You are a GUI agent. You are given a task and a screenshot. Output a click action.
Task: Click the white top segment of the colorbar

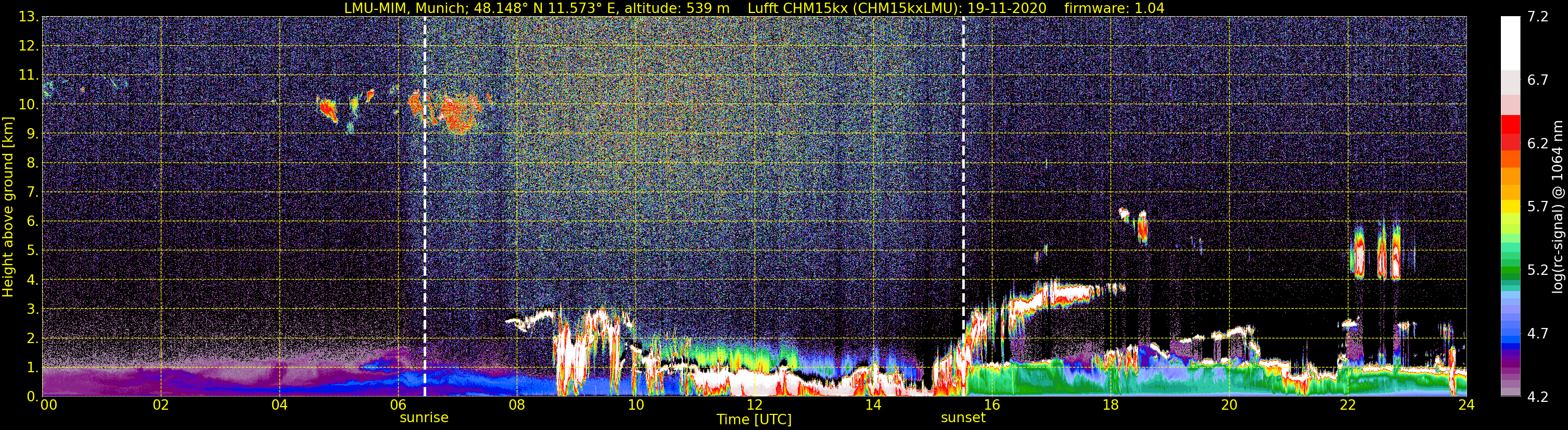[1510, 43]
